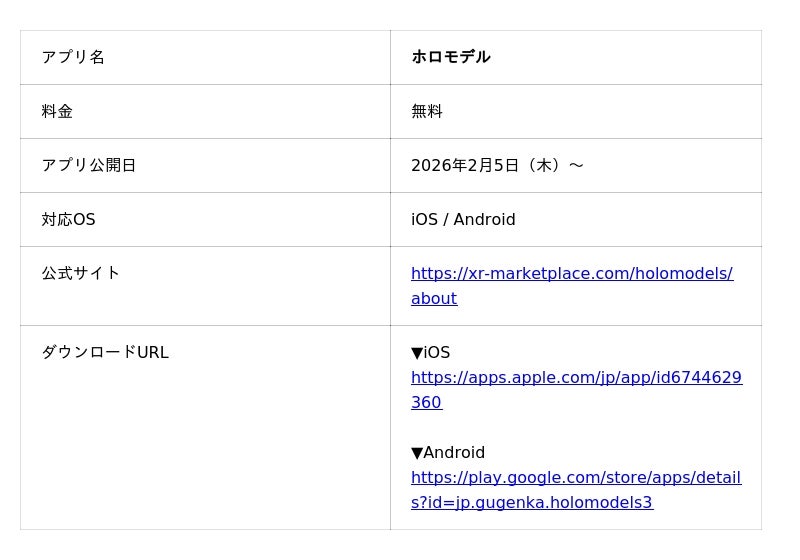Click the 公式サイト row label
Viewport: 800px width, 560px height.
click(81, 273)
